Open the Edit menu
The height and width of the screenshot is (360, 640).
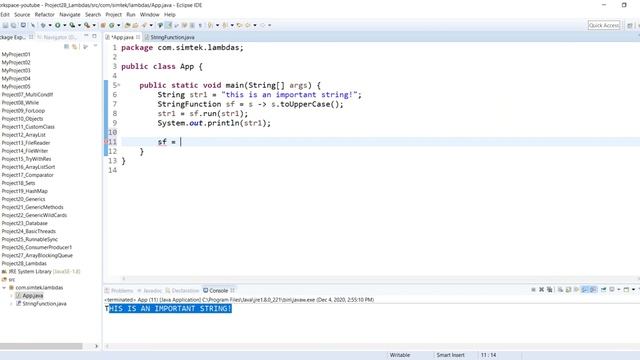point(5,14)
